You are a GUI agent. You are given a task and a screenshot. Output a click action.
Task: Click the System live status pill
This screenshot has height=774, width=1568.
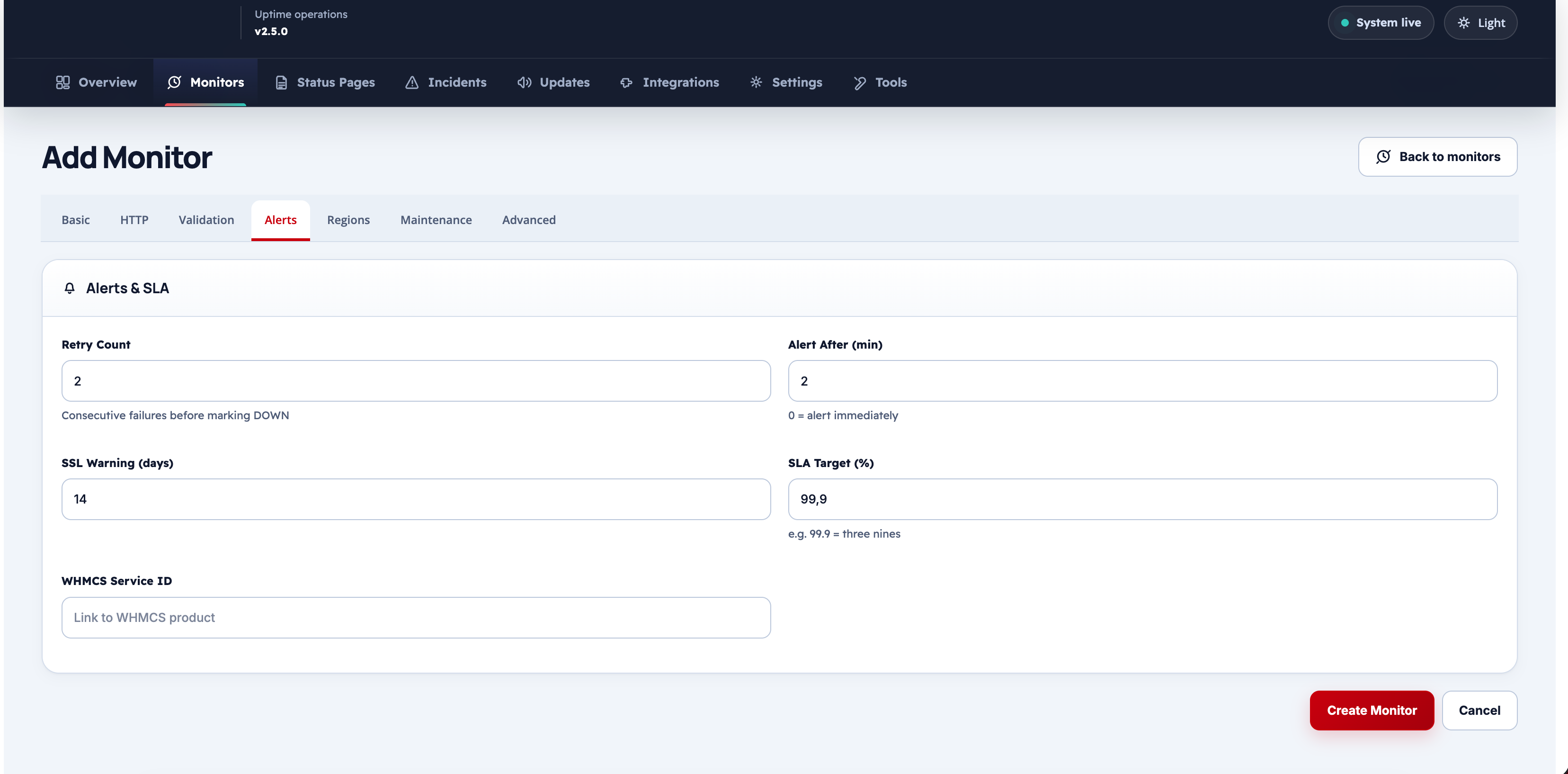point(1381,23)
